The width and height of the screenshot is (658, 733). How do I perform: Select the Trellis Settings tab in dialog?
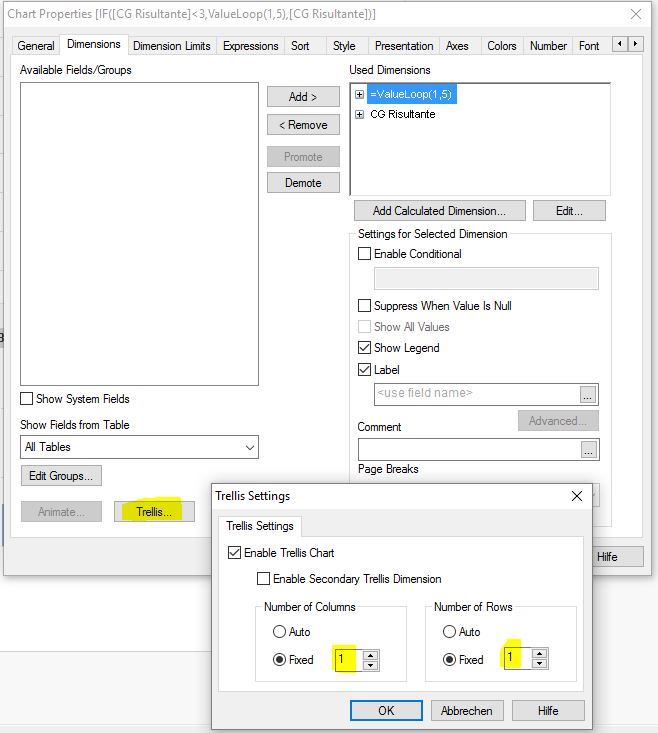coord(260,526)
